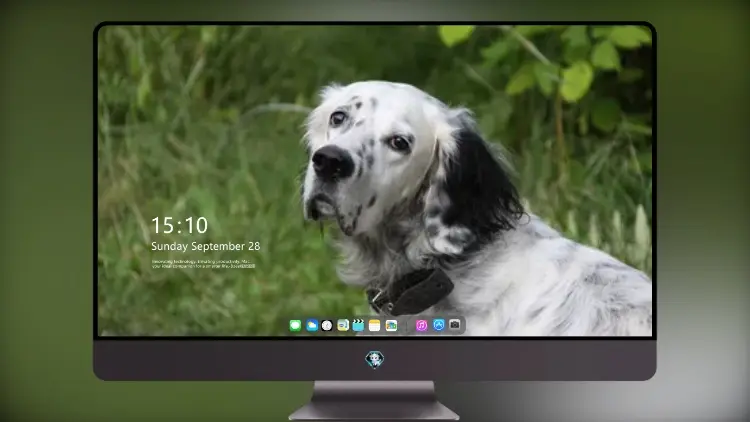Launch the pink Music app in the dock

(x=421, y=326)
